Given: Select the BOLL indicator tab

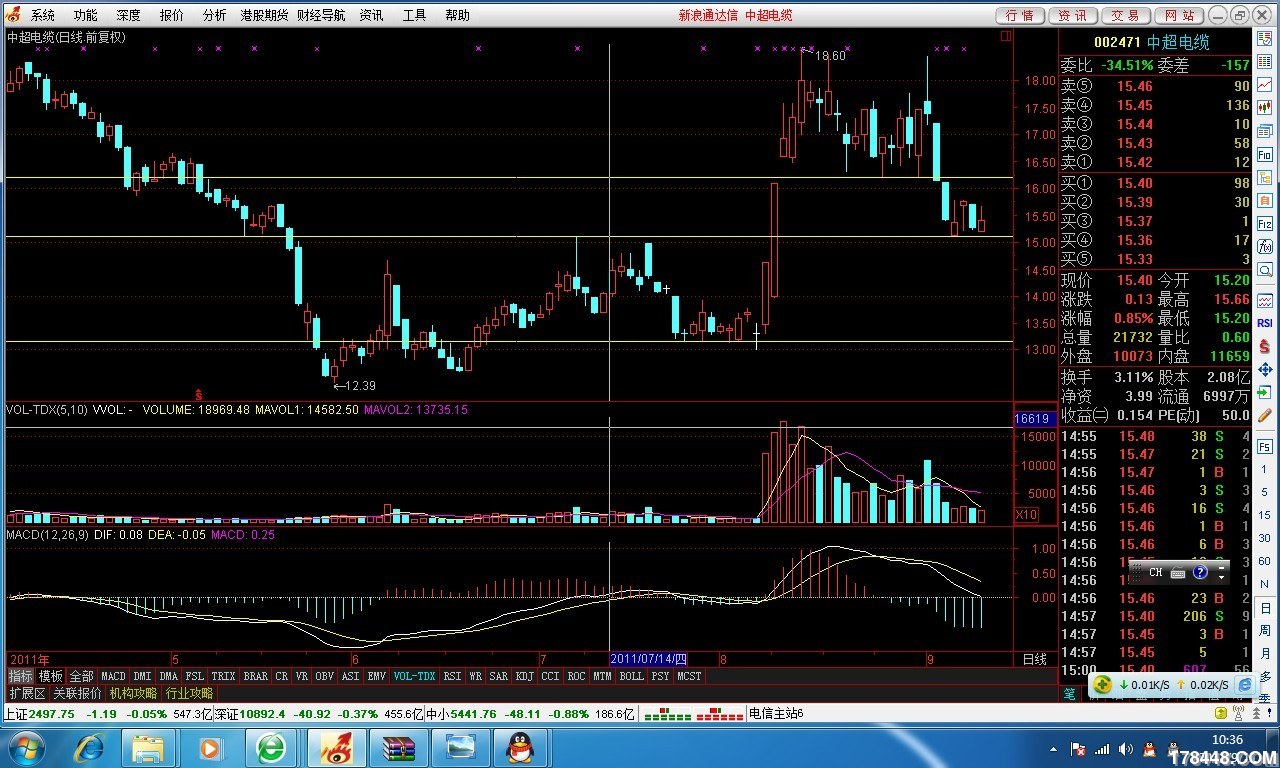Looking at the screenshot, I should coord(632,676).
